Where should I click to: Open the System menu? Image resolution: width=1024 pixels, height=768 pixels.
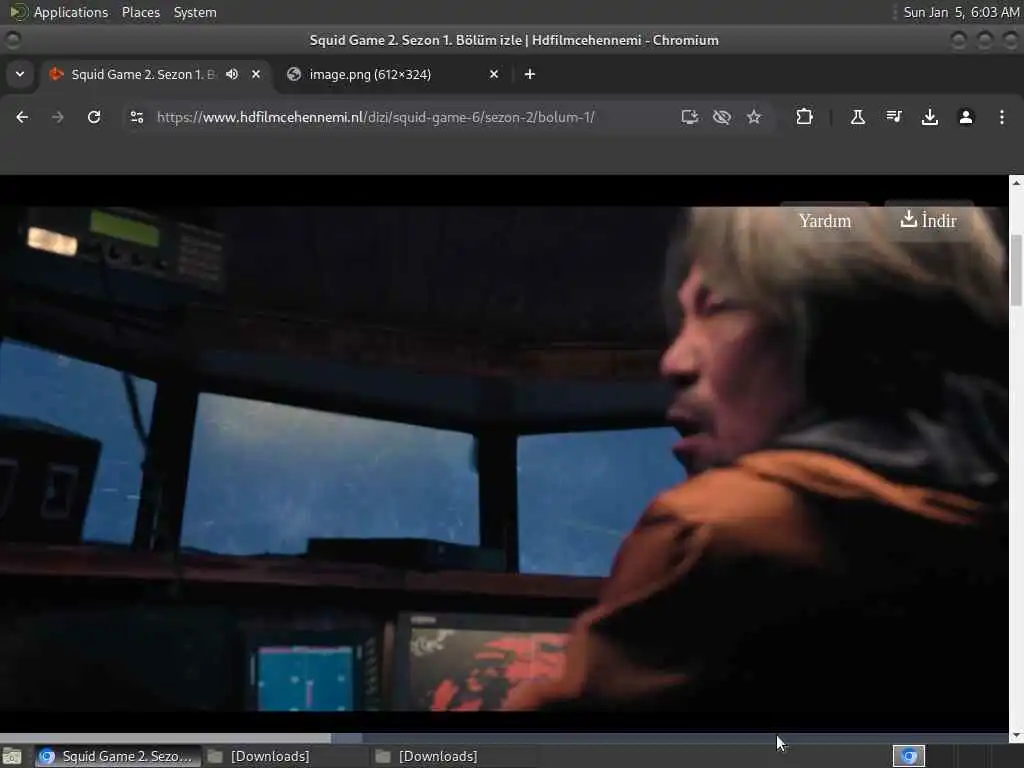195,12
